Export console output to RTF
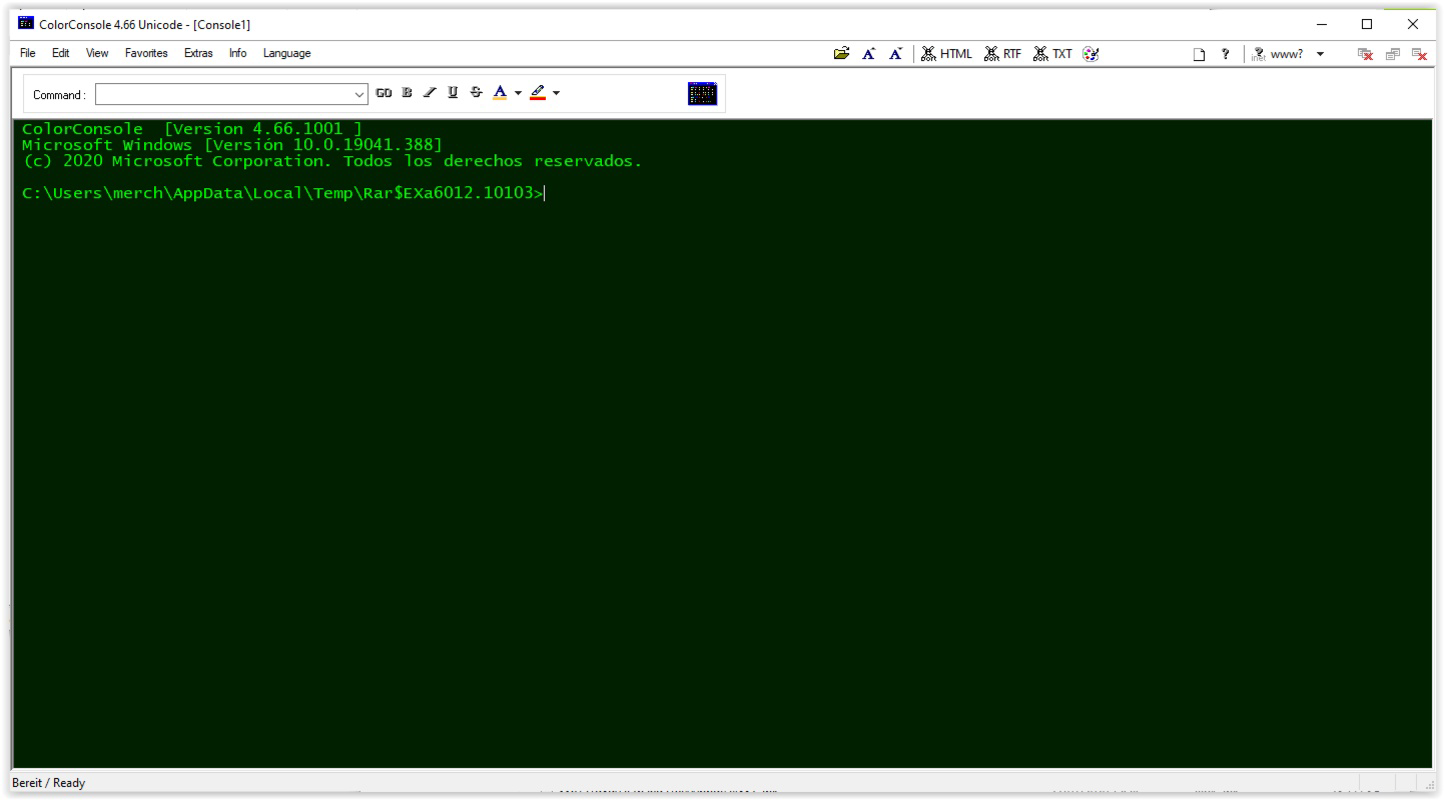The width and height of the screenshot is (1444, 800). (x=1004, y=53)
